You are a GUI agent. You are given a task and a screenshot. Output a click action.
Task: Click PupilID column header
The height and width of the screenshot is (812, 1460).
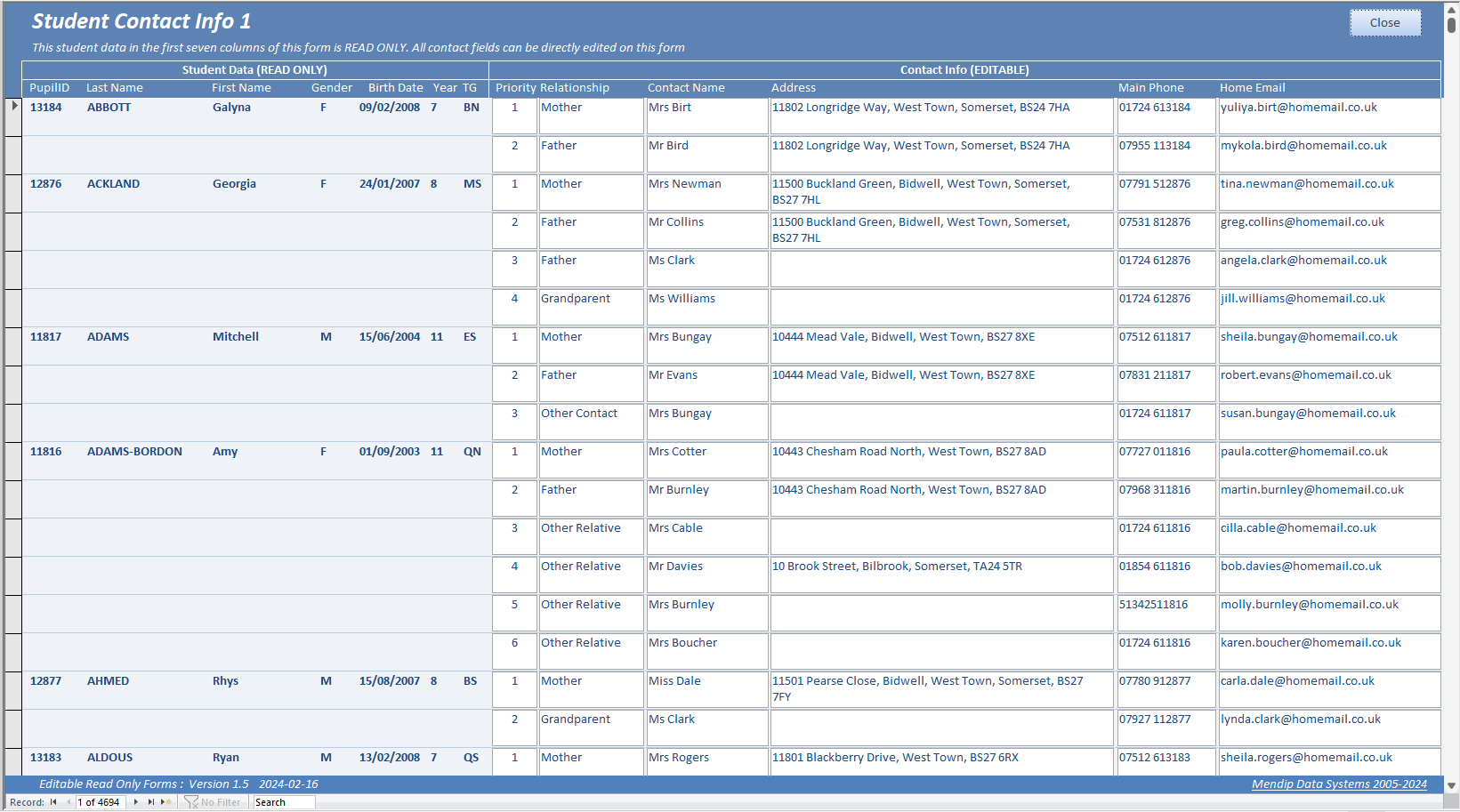49,88
